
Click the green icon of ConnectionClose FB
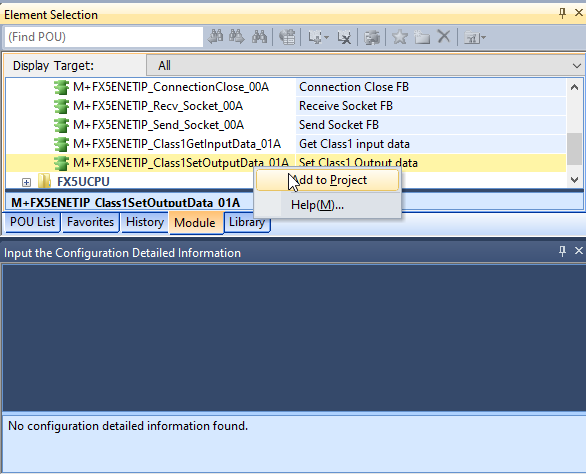coord(61,87)
